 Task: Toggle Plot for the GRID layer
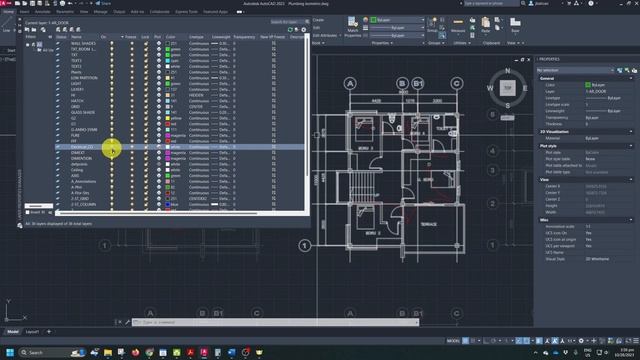[159, 107]
